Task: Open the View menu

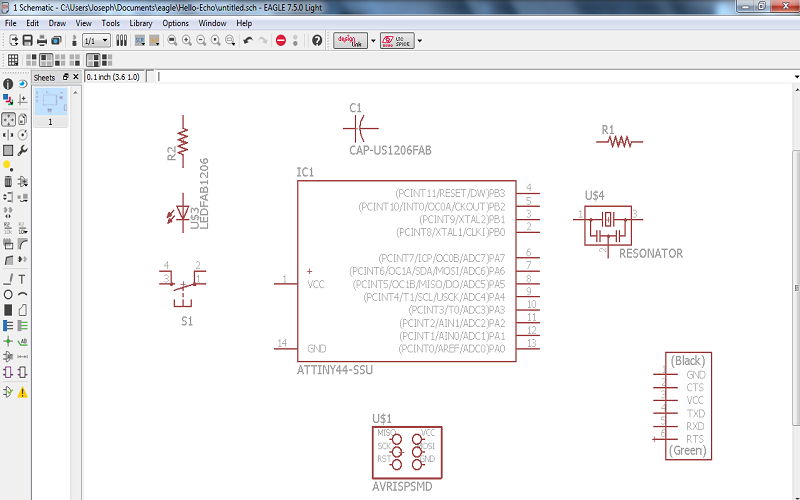Action: [x=83, y=23]
